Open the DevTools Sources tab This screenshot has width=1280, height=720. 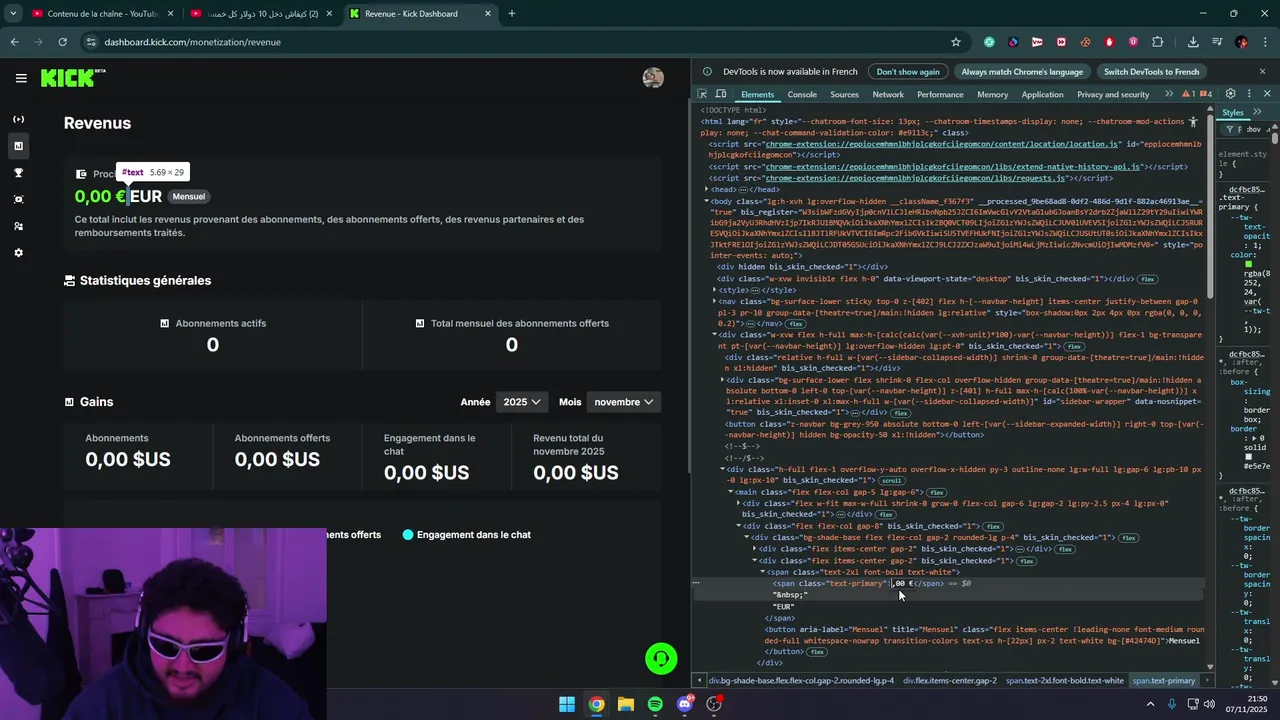tap(844, 94)
